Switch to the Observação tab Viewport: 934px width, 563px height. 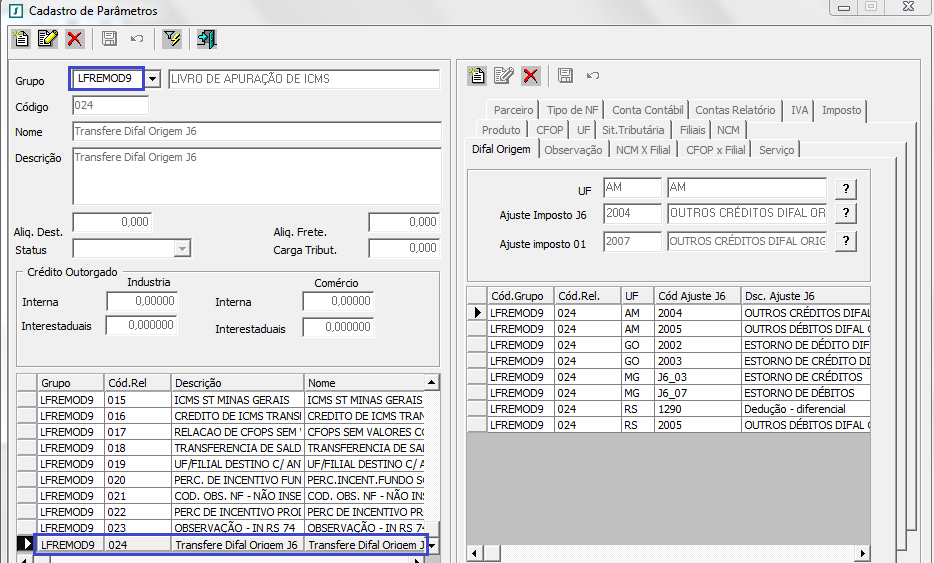click(x=573, y=150)
